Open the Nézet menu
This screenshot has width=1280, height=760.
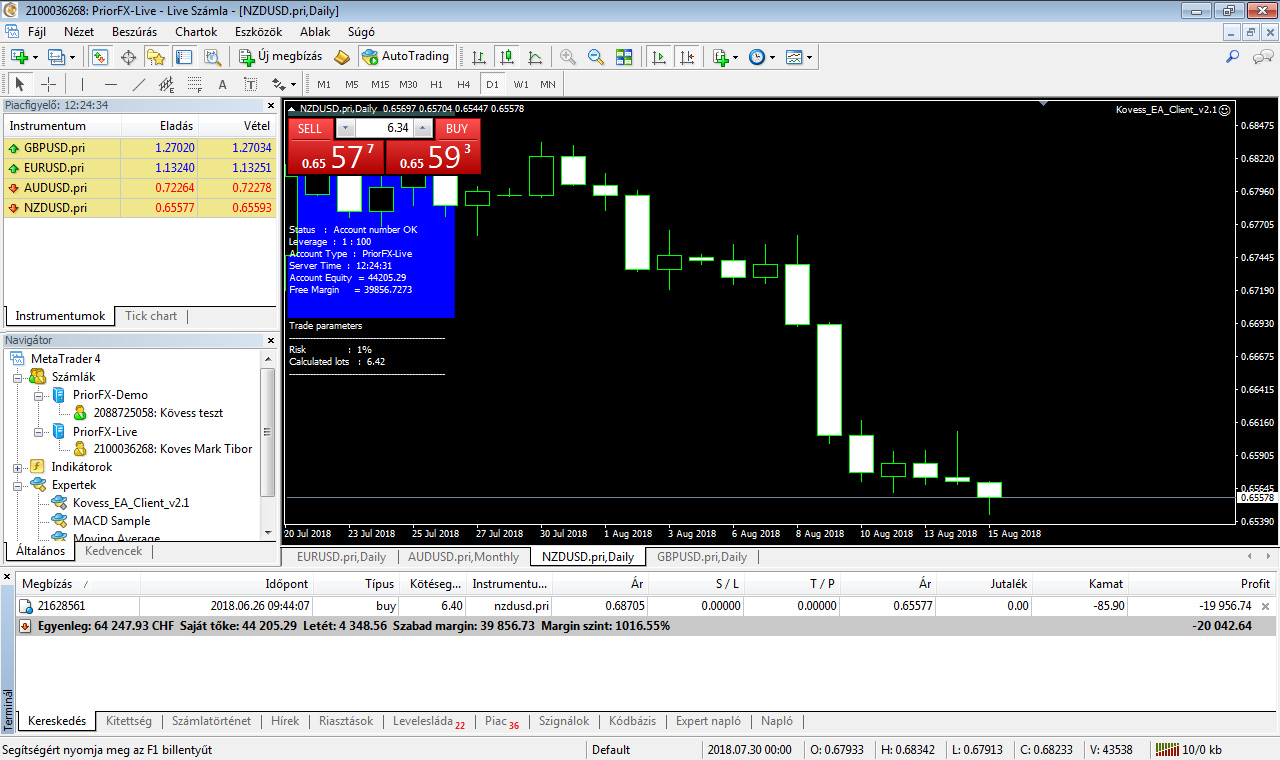click(x=78, y=32)
